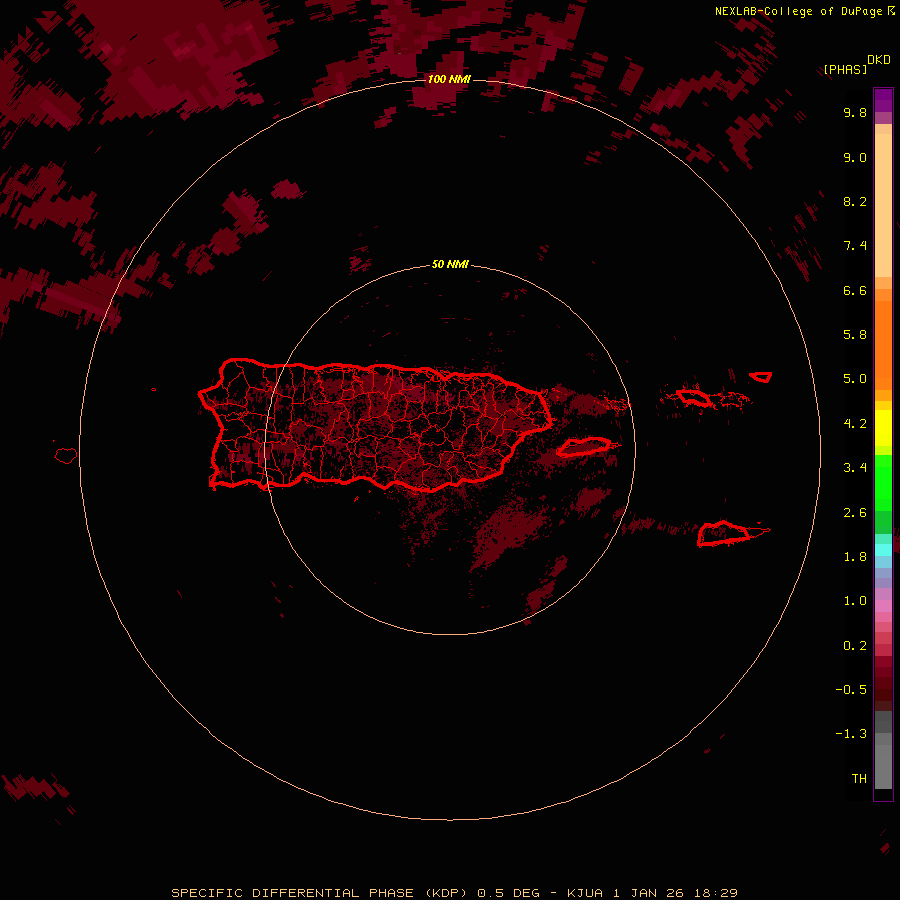Click the NEXLAB-College of DuPage credit text
This screenshot has height=900, width=900.
[x=798, y=11]
